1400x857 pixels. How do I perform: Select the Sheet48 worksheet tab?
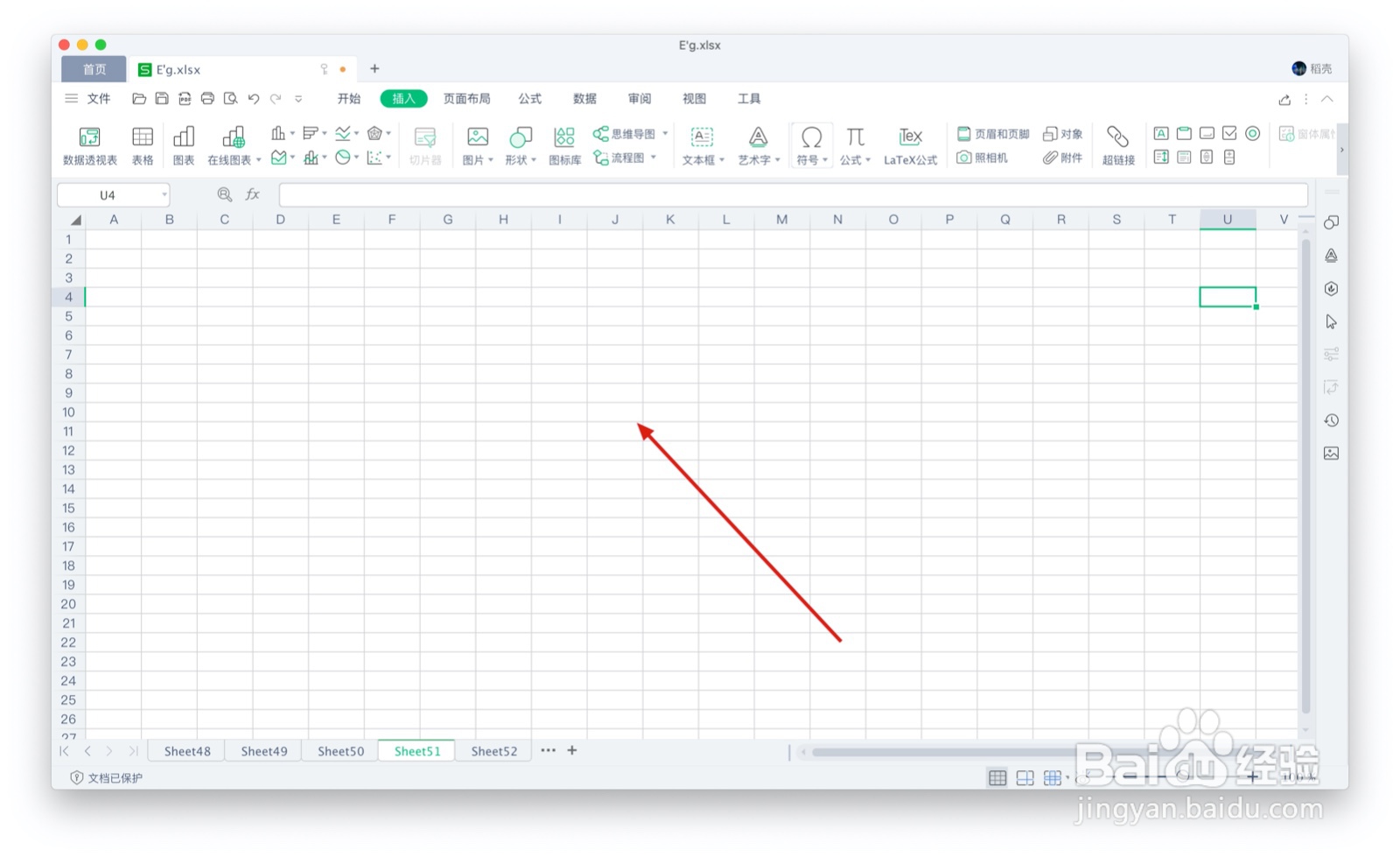coord(187,751)
